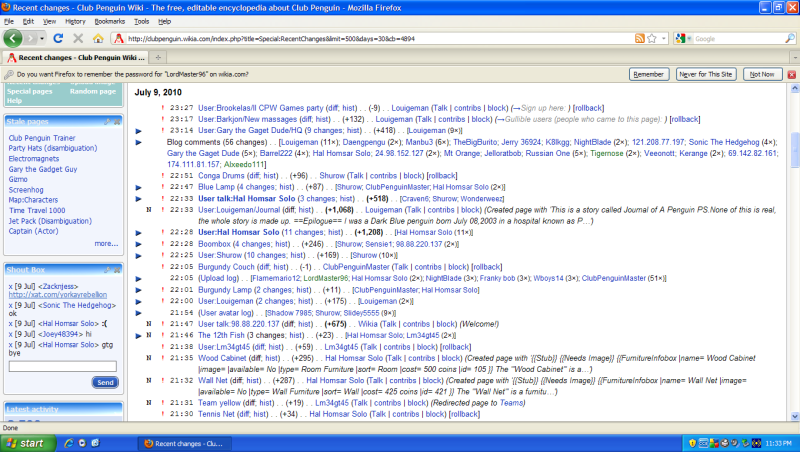Open the Club Penguin Trainer stale page
800x452 pixels.
click(42, 138)
